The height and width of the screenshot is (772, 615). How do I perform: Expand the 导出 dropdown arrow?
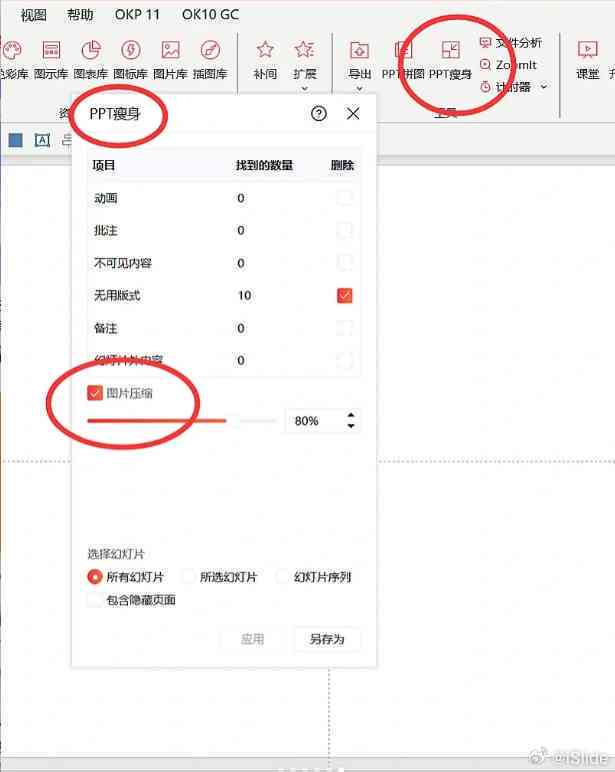point(359,89)
